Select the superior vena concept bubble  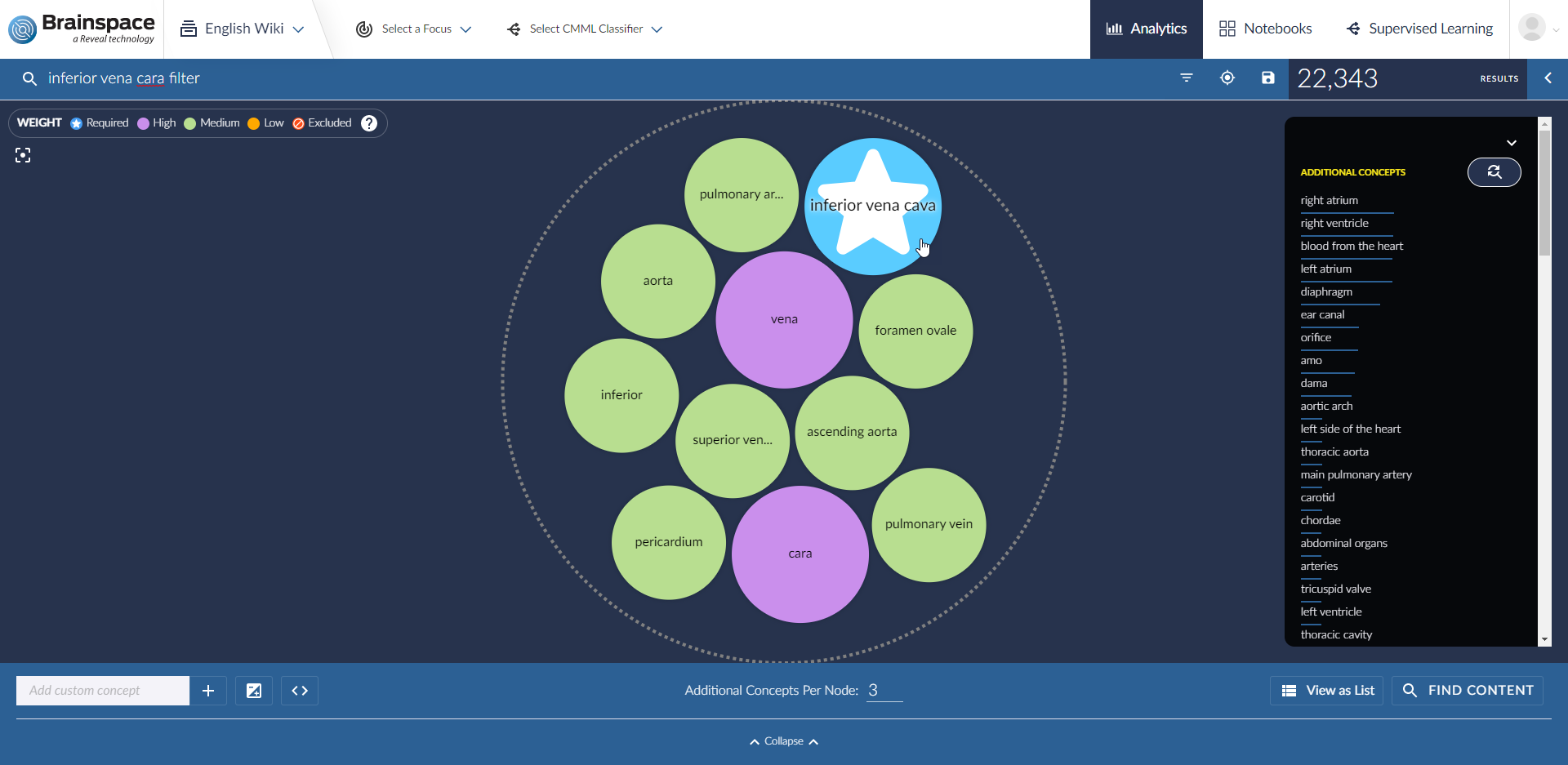pyautogui.click(x=733, y=440)
